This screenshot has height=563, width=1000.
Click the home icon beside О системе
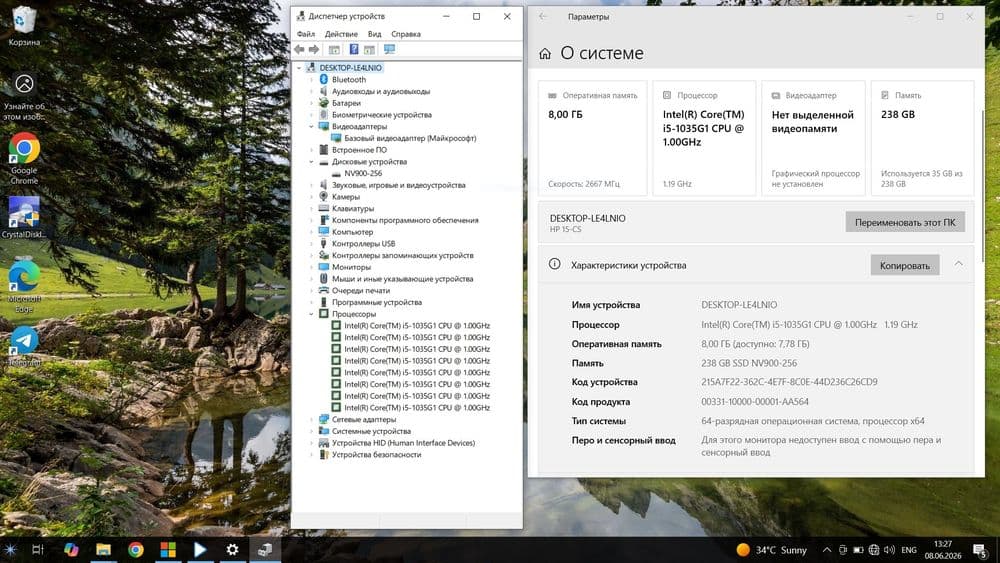(545, 54)
